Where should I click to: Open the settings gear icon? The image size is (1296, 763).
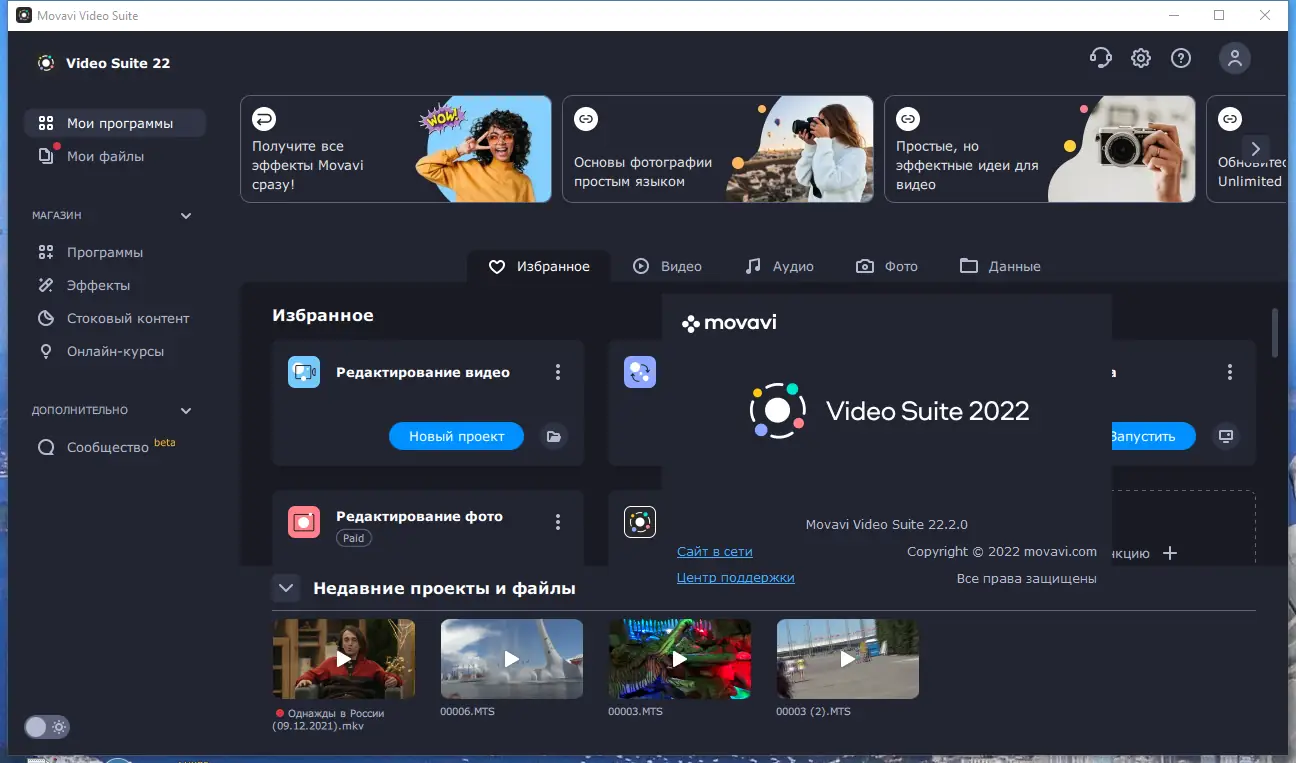pyautogui.click(x=1140, y=58)
